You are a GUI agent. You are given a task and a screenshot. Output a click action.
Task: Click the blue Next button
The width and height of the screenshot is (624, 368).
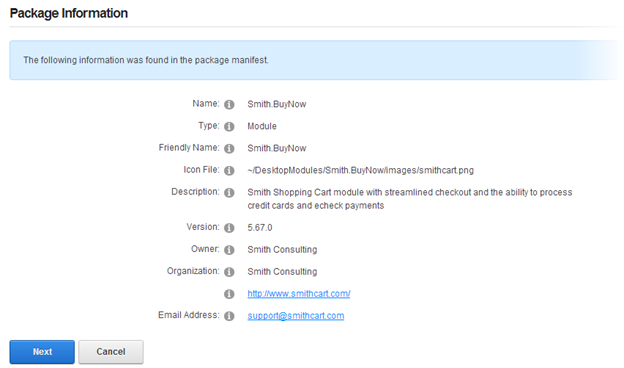coord(42,352)
